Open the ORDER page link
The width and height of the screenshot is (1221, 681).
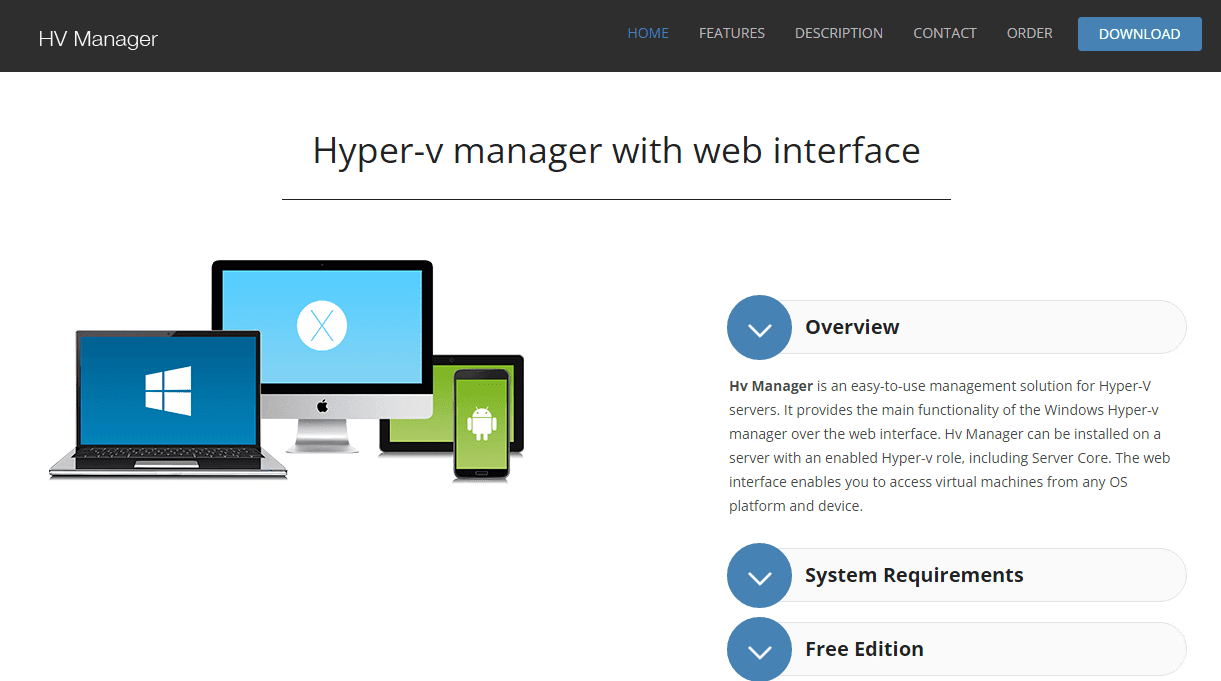(1030, 33)
